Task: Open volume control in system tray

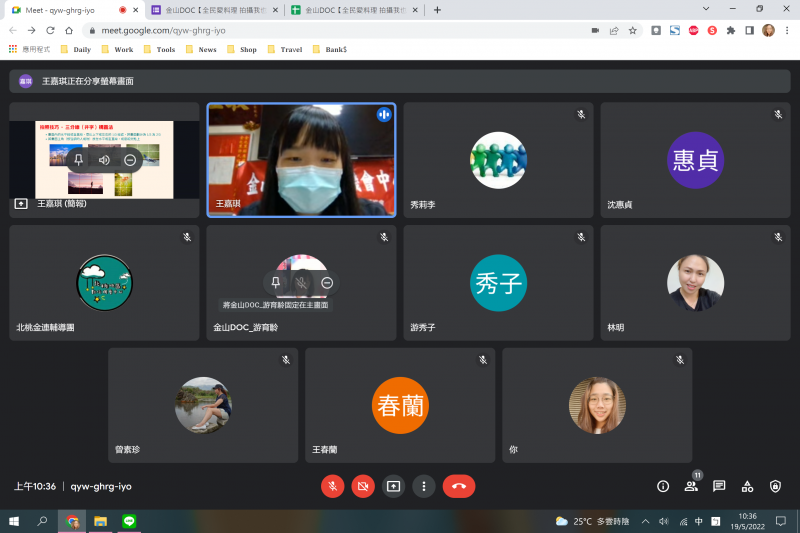Action: click(x=664, y=521)
